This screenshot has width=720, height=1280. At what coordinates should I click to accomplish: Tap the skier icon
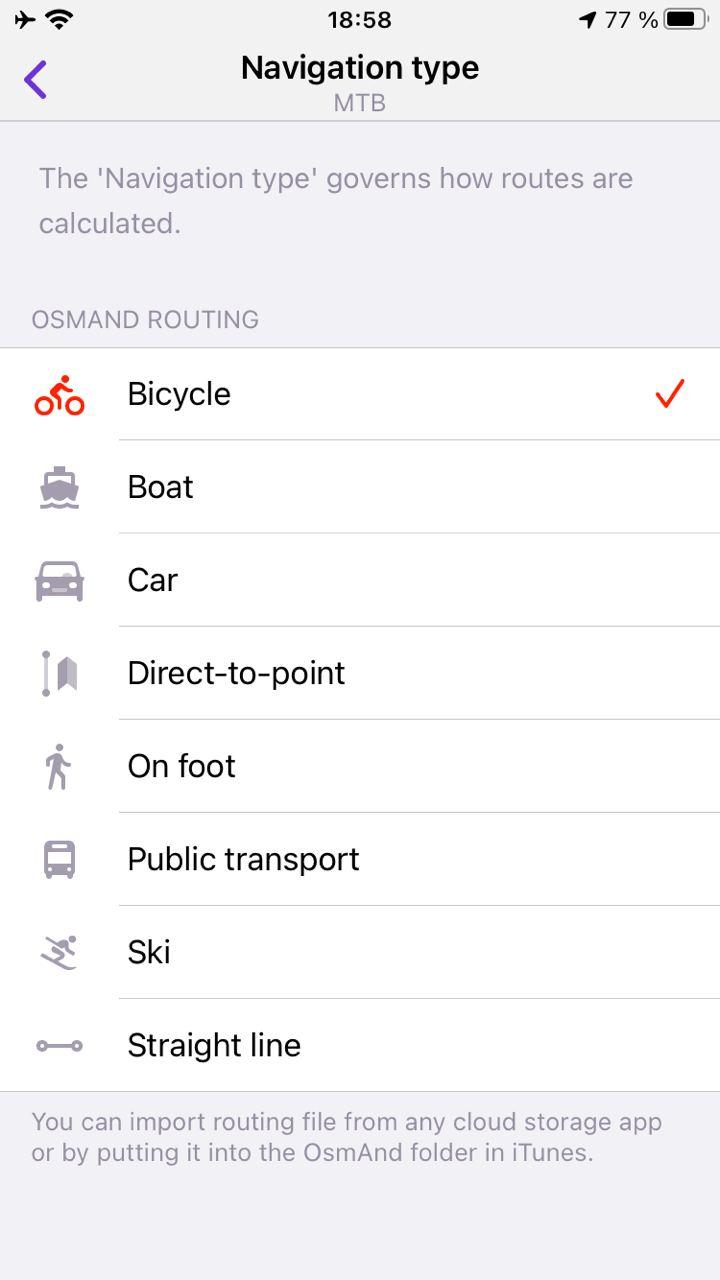[59, 952]
